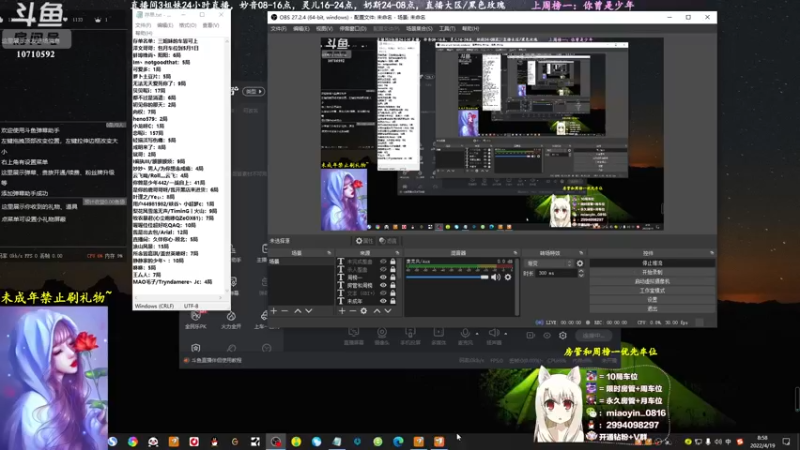The height and width of the screenshot is (450, 800).
Task: Open Microsoft Edge from the taskbar
Action: click(398, 441)
